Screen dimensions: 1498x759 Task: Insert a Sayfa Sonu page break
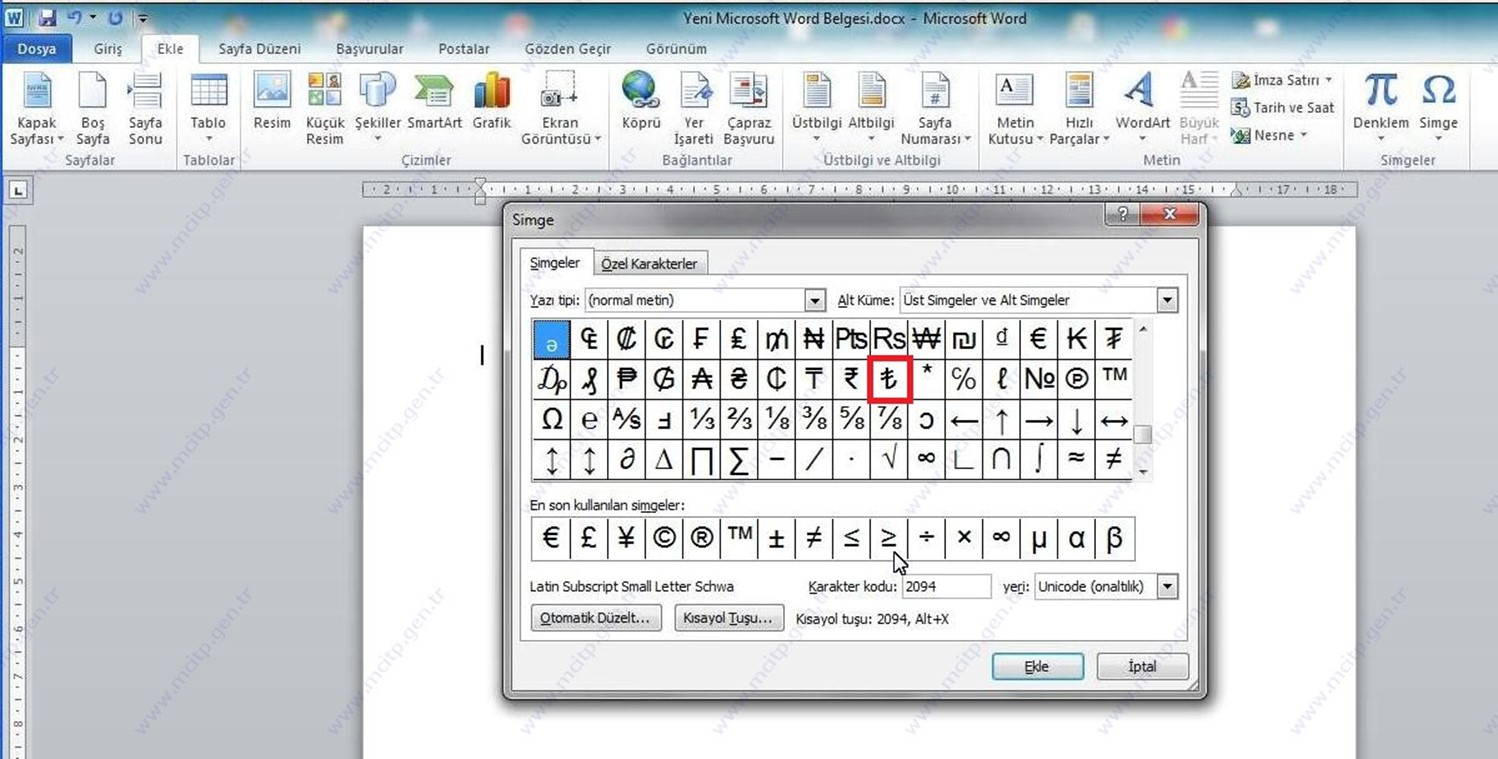coord(145,109)
